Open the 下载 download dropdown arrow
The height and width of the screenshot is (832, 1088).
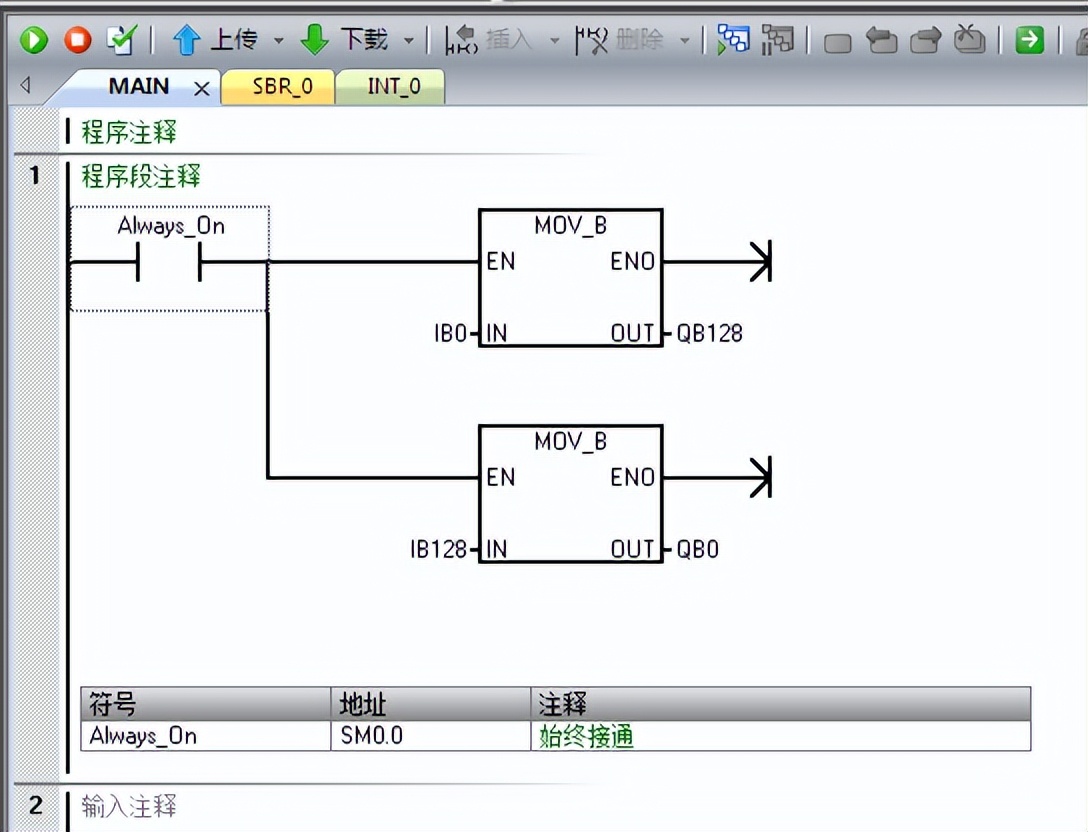coord(409,40)
